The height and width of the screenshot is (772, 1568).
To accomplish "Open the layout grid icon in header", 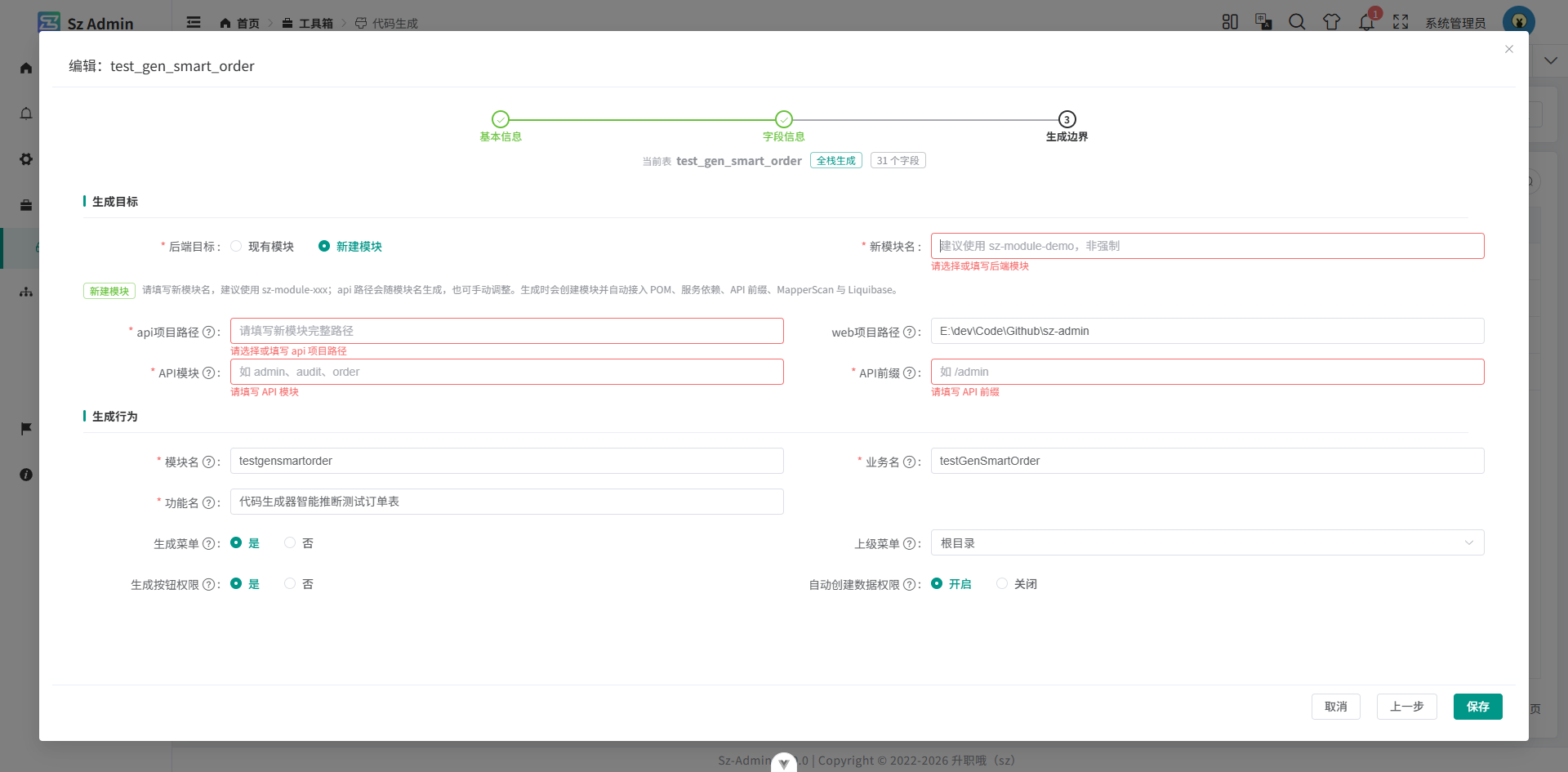I will [x=1230, y=22].
